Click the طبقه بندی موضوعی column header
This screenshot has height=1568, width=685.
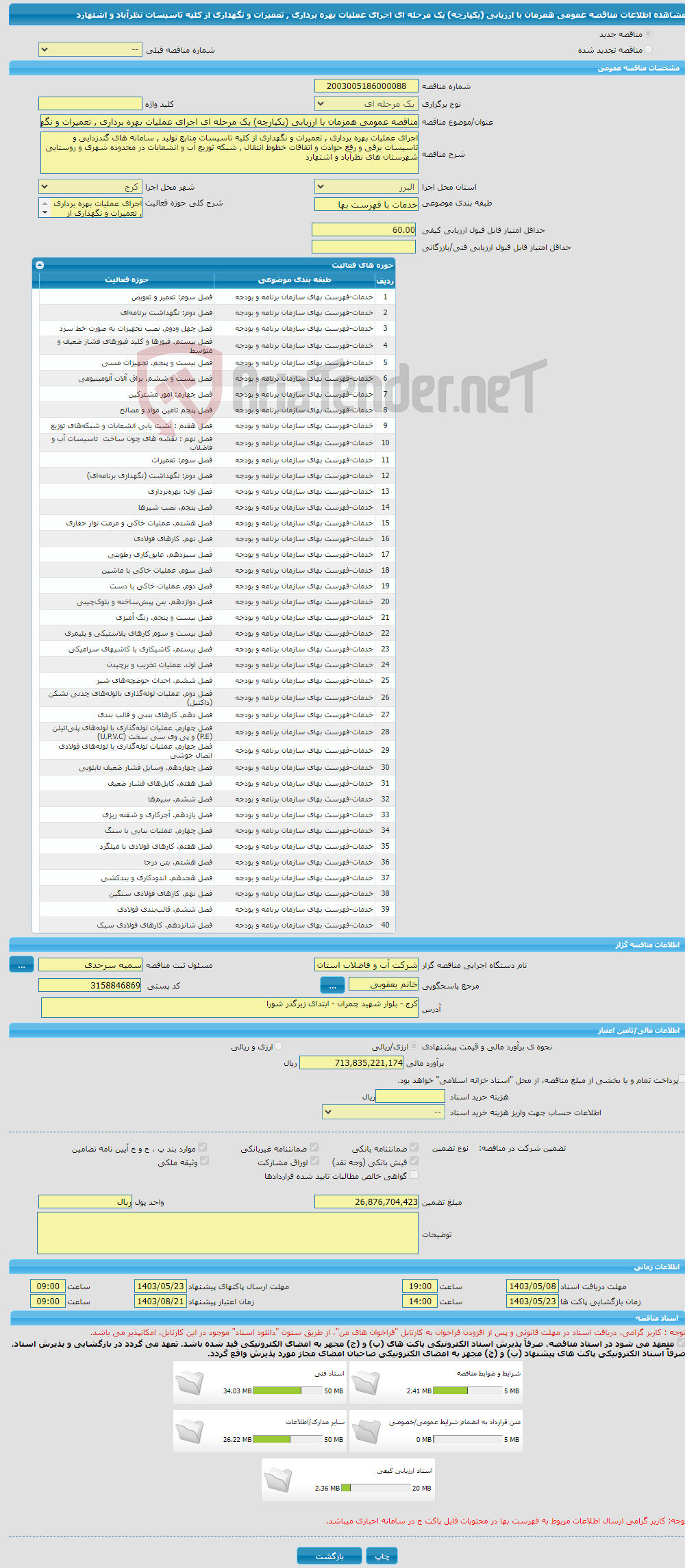tap(295, 280)
